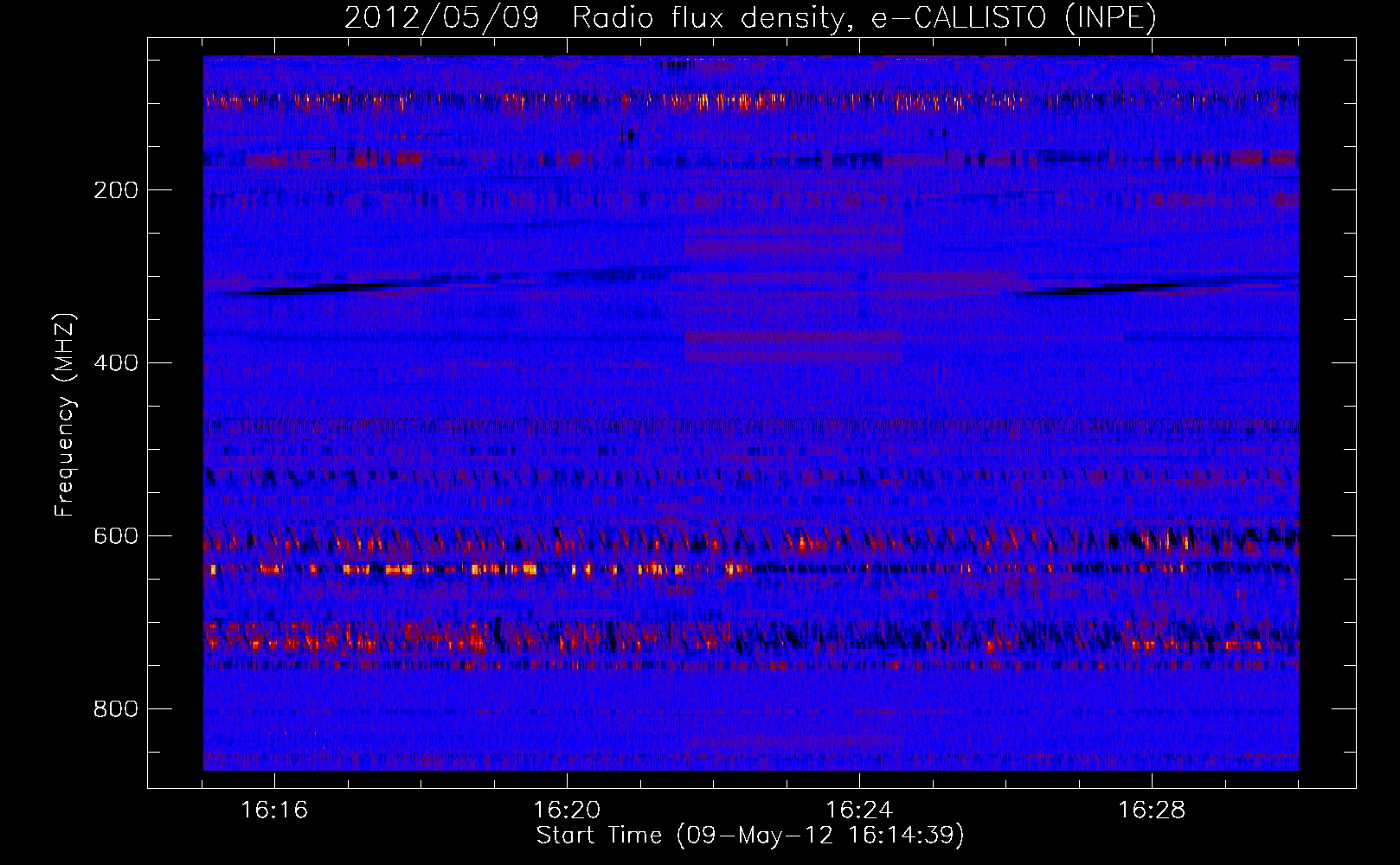Click the plot title '2012/05/09 Radio flux density'
The width and height of the screenshot is (1400, 865).
coord(750,17)
